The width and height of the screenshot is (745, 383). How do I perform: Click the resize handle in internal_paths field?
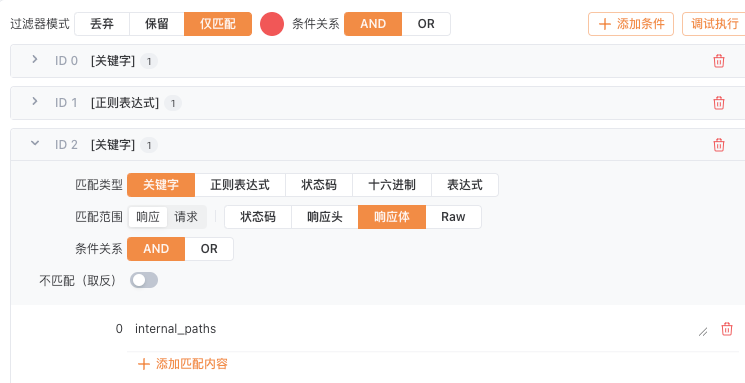[703, 332]
